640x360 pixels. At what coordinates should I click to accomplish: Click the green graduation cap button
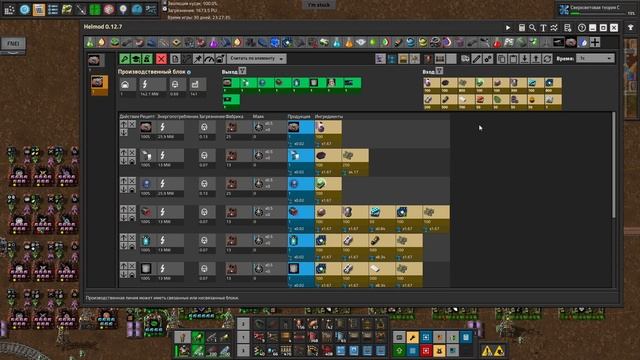click(136, 59)
